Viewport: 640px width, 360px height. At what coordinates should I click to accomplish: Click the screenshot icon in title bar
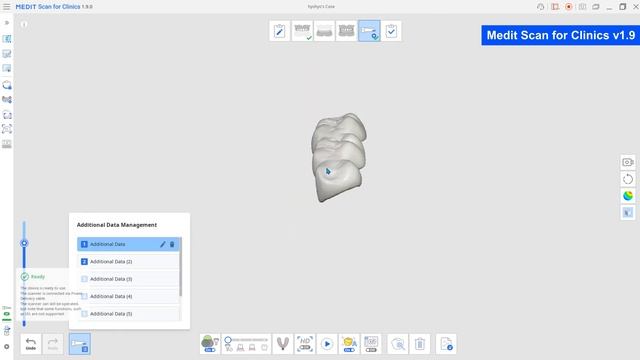pyautogui.click(x=582, y=7)
